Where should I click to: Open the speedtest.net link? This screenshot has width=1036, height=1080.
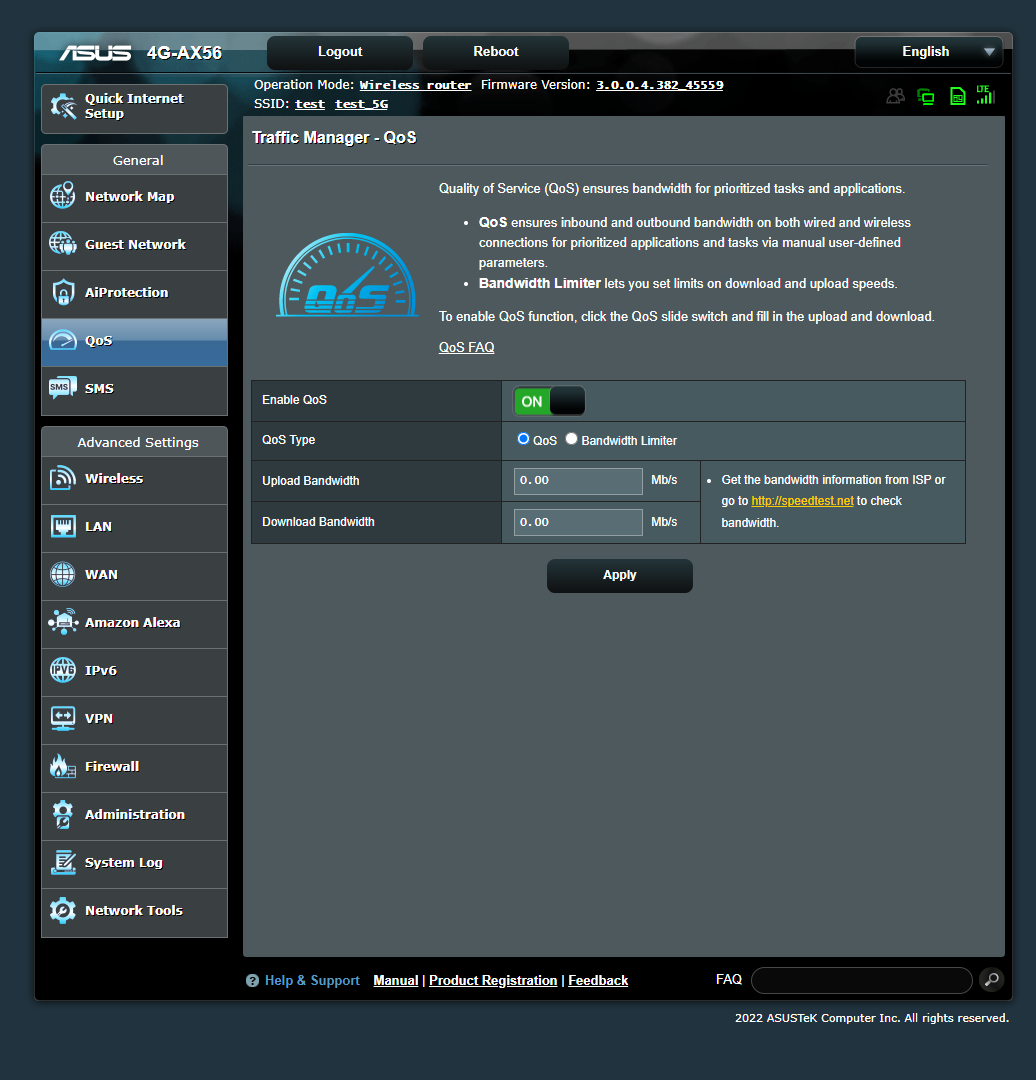tap(802, 501)
